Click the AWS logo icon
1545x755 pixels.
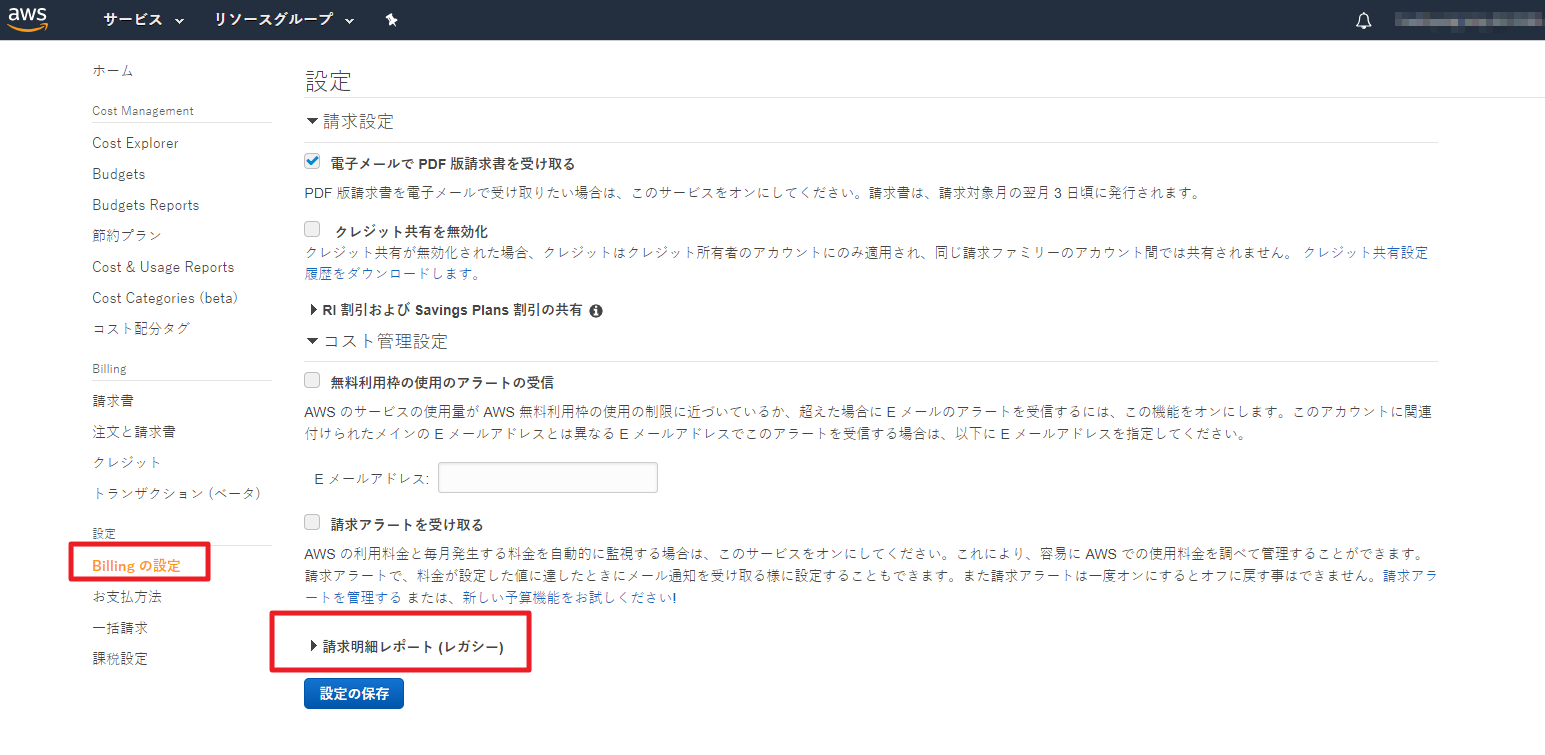(x=28, y=20)
